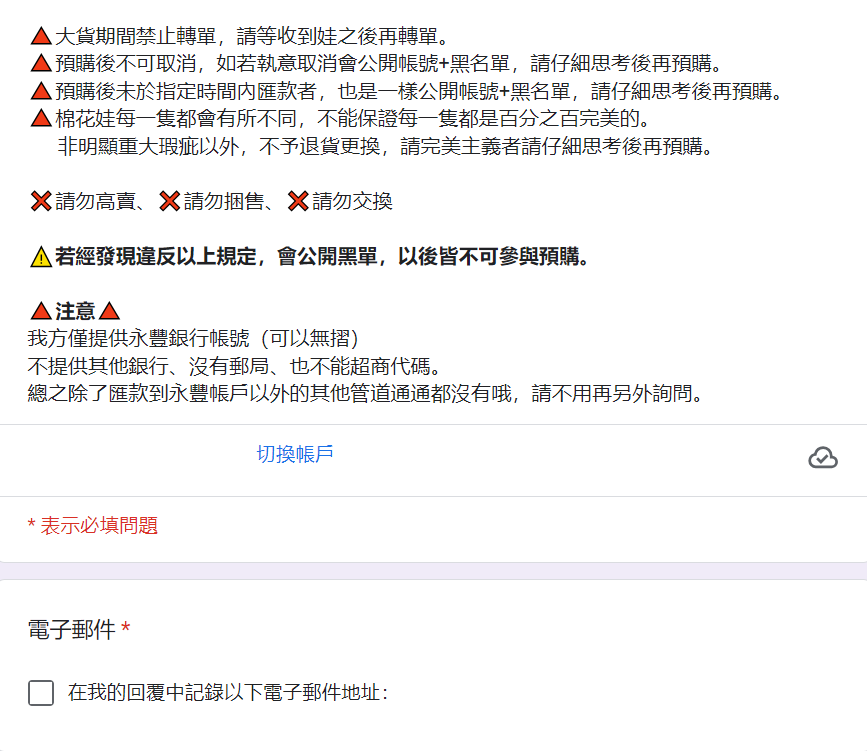The image size is (867, 751).
Task: Click the line 不提供其他銀行、沒有郵局
Action: click(234, 366)
